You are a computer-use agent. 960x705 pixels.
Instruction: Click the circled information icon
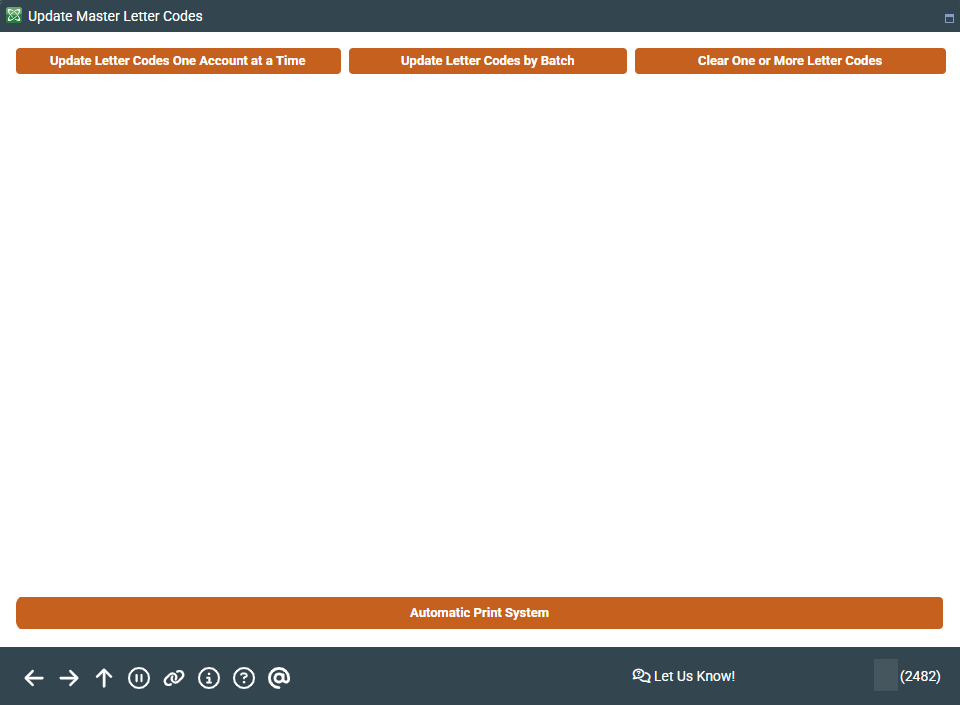click(x=209, y=678)
